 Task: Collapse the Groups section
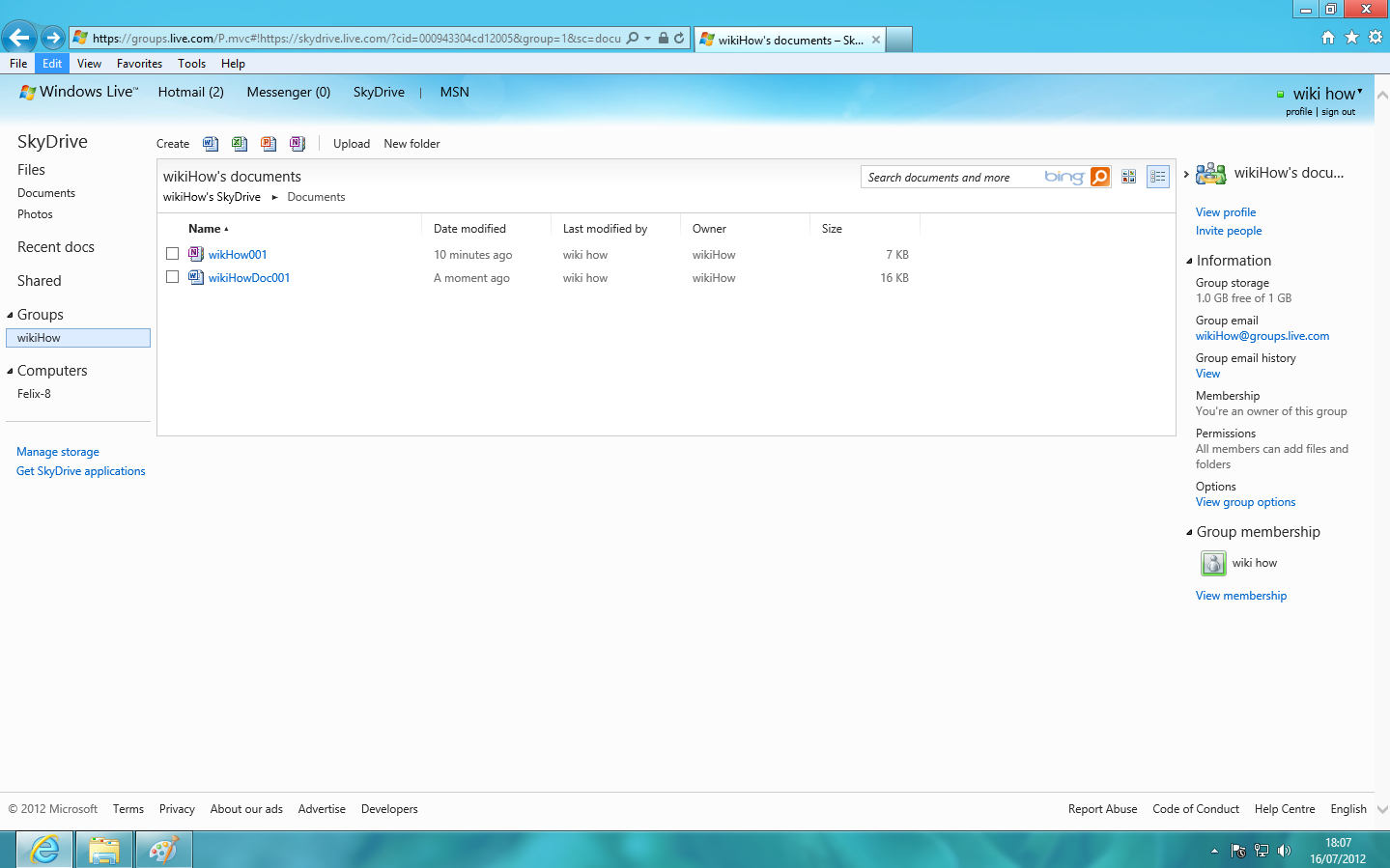click(11, 315)
